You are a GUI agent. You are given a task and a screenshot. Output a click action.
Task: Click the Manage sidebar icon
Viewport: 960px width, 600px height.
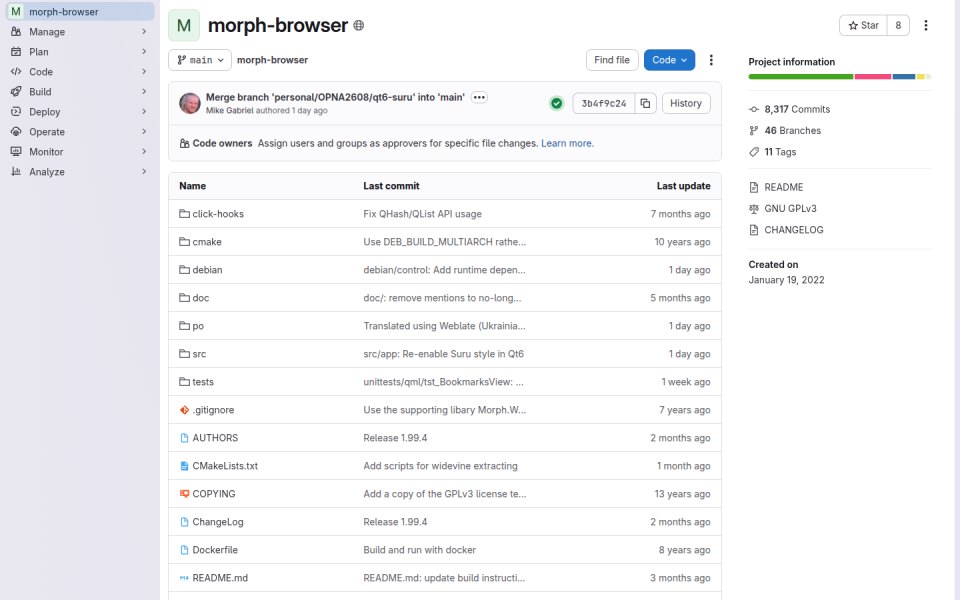coord(16,32)
